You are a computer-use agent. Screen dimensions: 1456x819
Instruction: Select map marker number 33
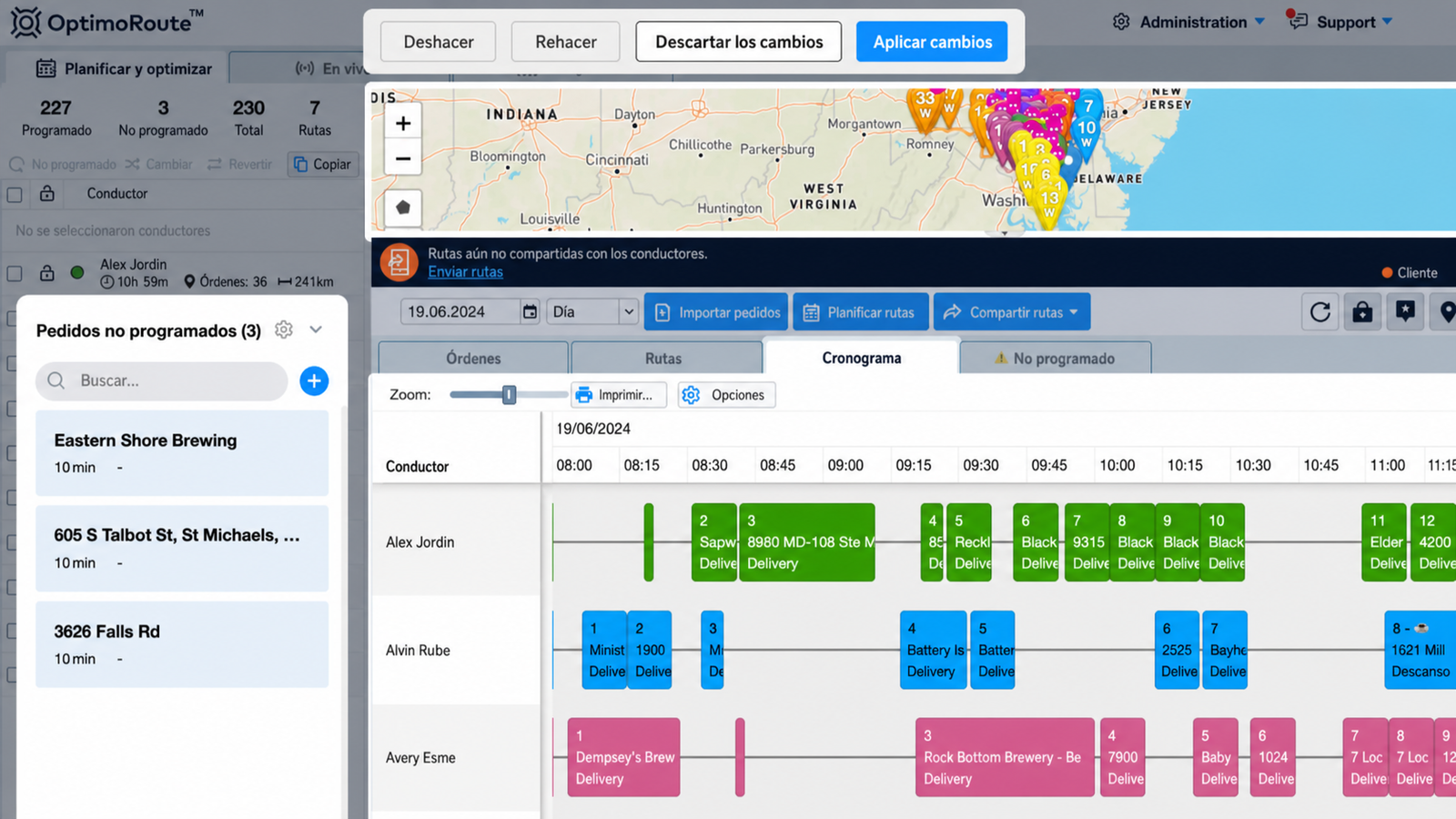pyautogui.click(x=925, y=103)
